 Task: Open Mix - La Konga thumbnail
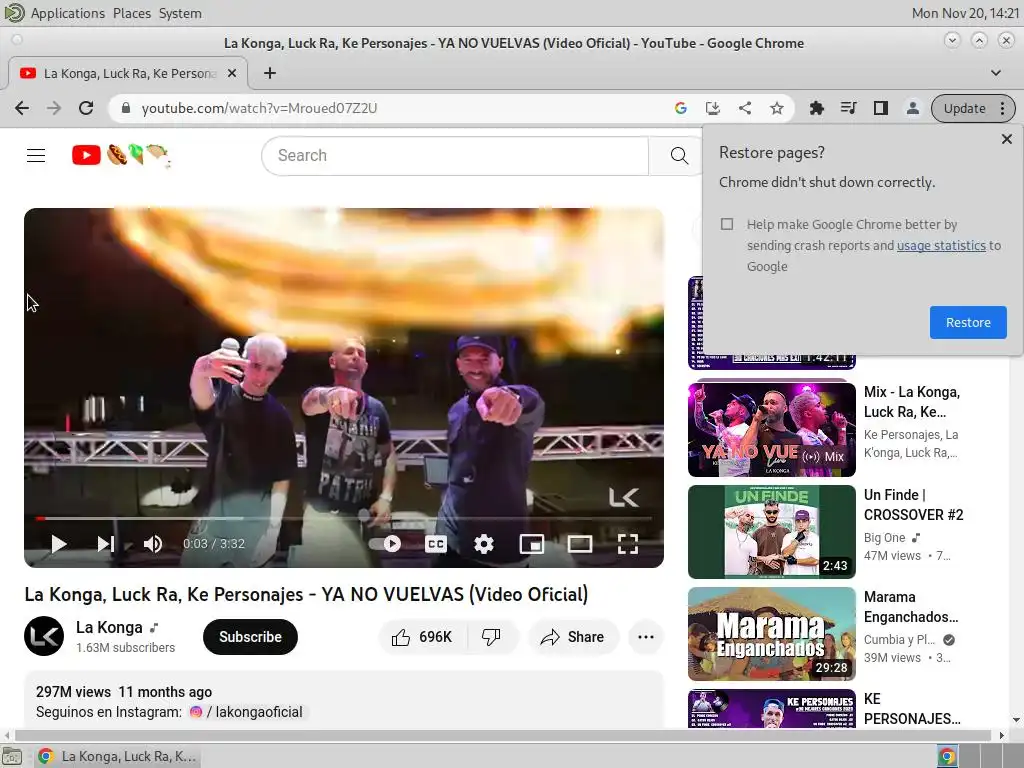(771, 429)
